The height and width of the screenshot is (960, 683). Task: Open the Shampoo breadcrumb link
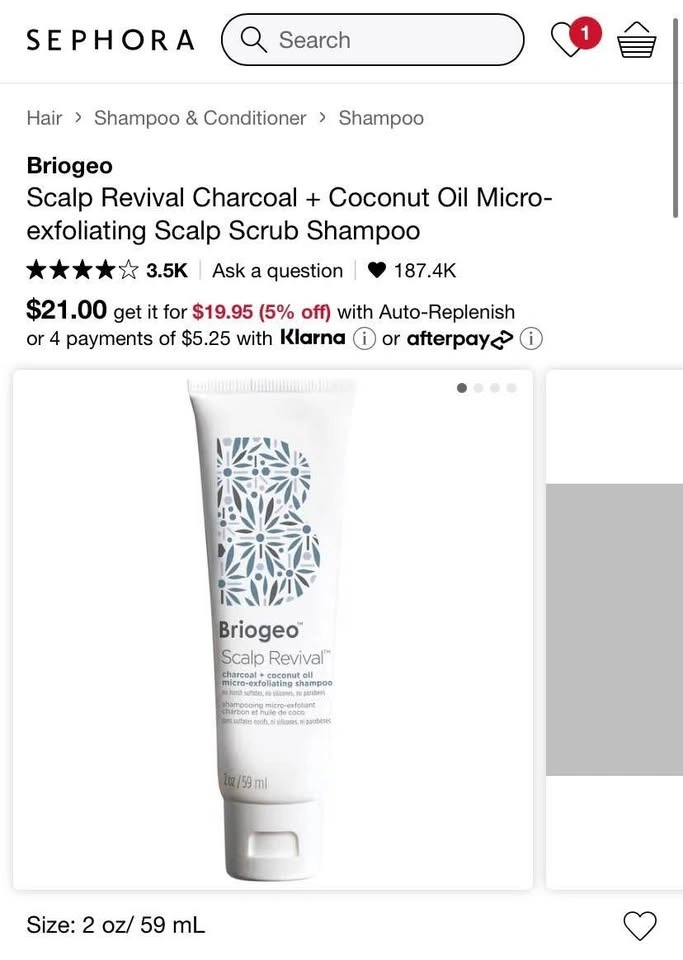[381, 118]
